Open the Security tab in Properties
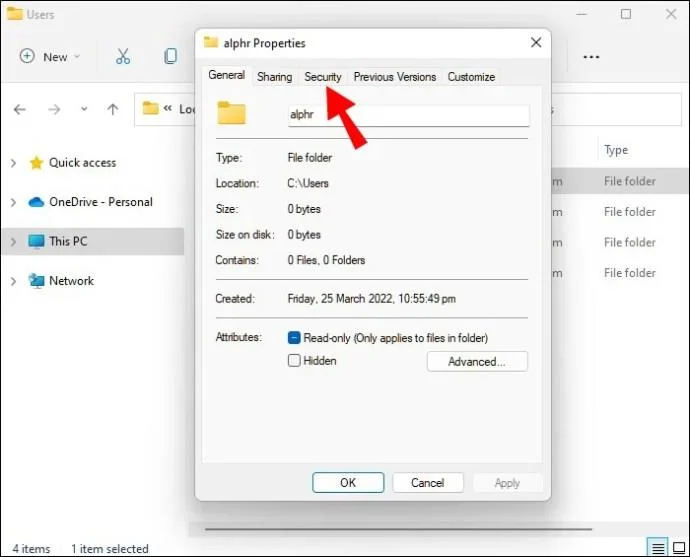This screenshot has width=690, height=557. [323, 77]
